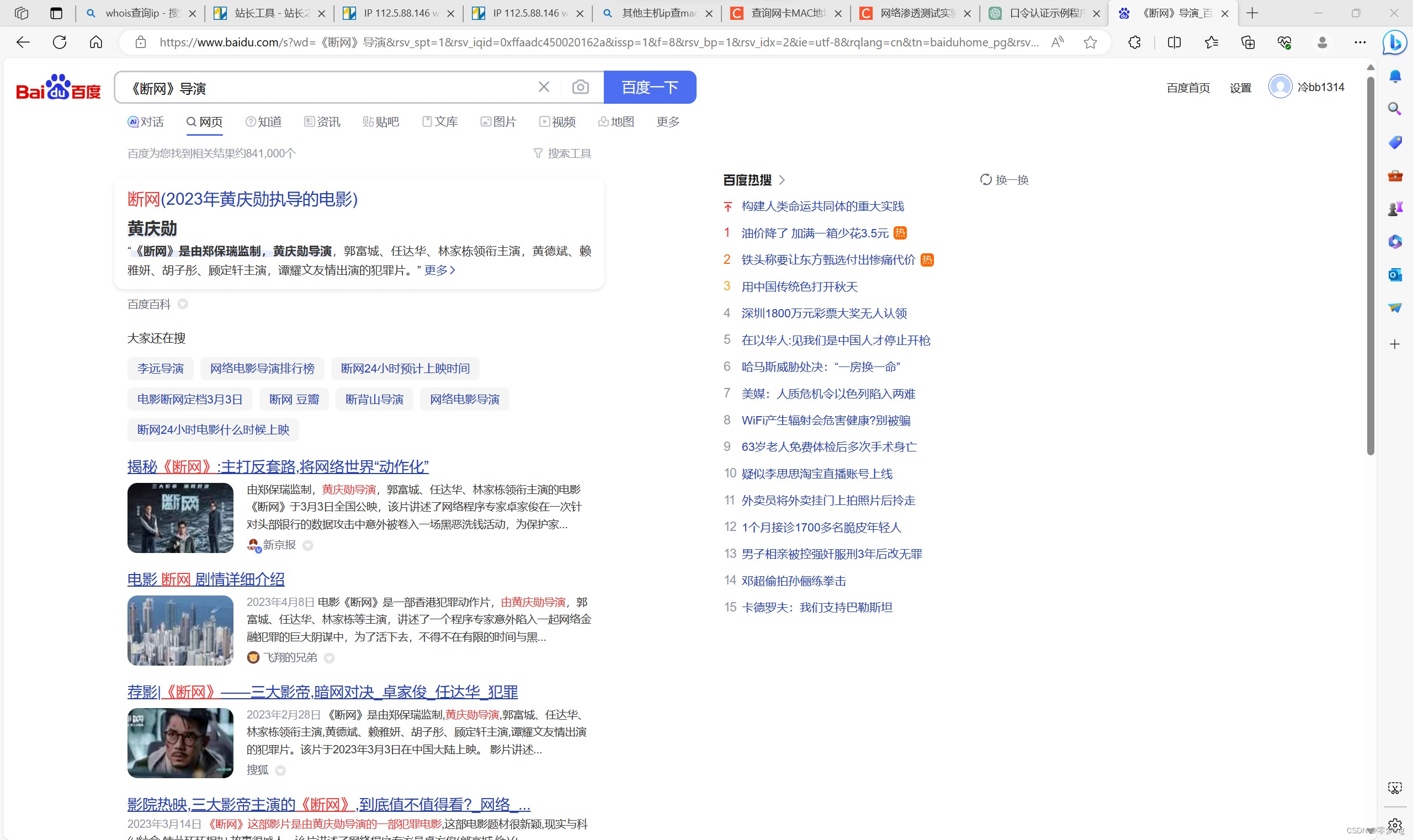Viewport: 1413px width, 840px height.
Task: Open browser extensions puzzle icon
Action: pyautogui.click(x=1134, y=42)
